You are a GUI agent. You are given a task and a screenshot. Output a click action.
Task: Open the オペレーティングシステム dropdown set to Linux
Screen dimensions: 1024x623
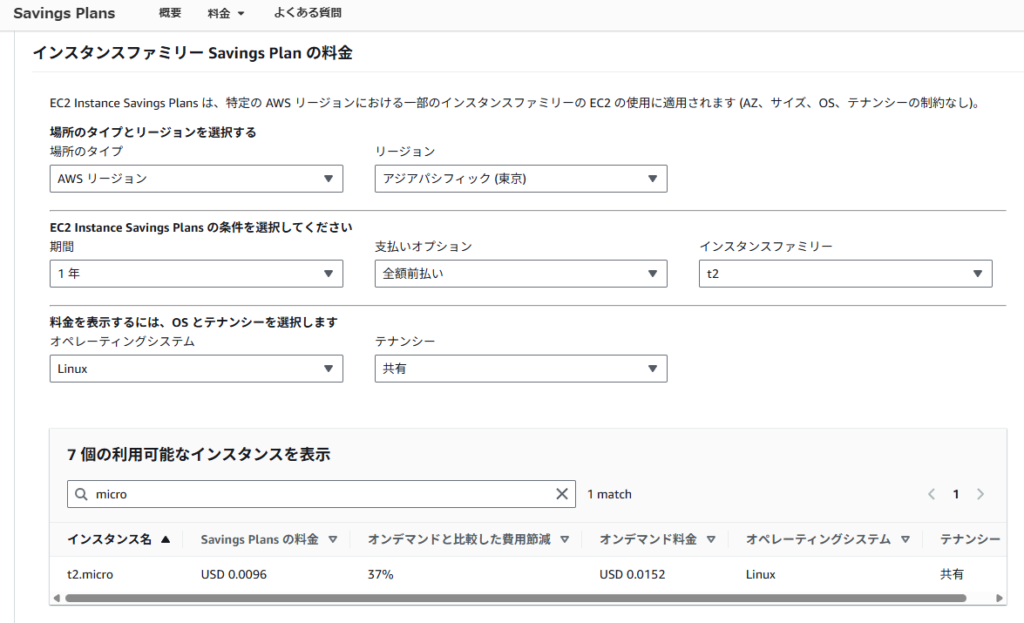[x=196, y=369]
